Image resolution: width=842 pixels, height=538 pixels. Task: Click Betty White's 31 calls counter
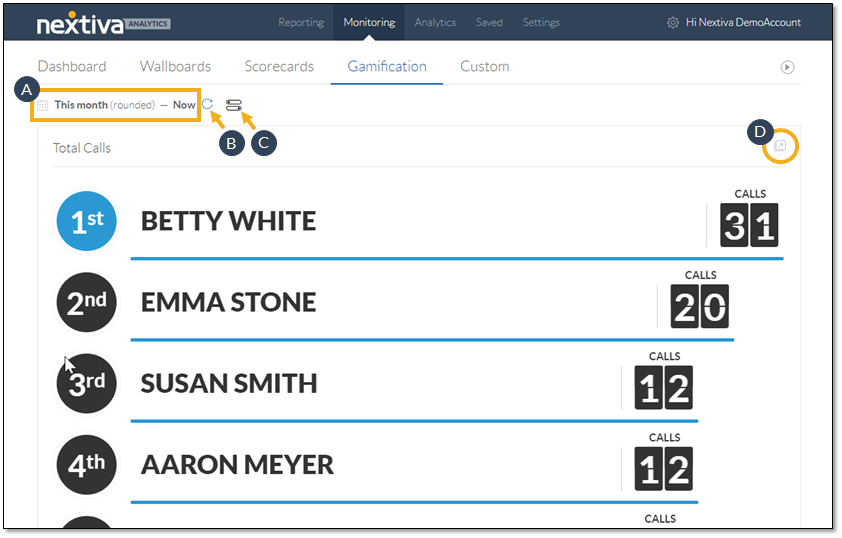pos(749,225)
